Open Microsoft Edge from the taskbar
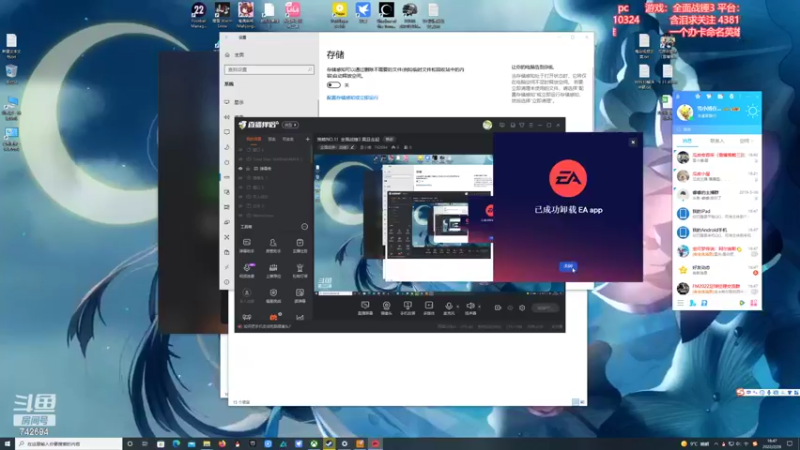Viewport: 800px width, 450px height. 176,444
